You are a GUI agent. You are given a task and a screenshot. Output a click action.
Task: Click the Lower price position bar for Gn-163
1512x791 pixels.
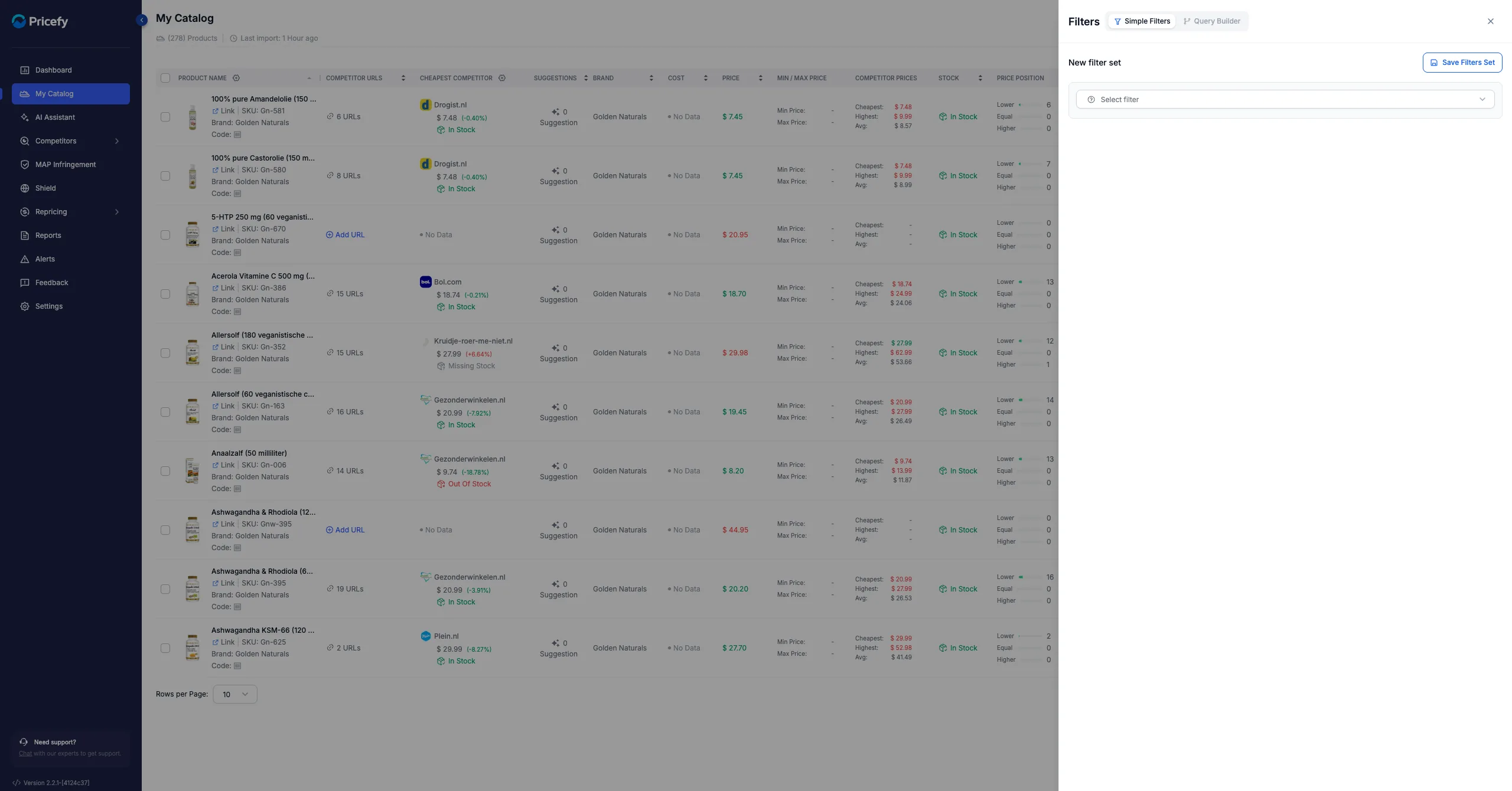click(x=1030, y=400)
